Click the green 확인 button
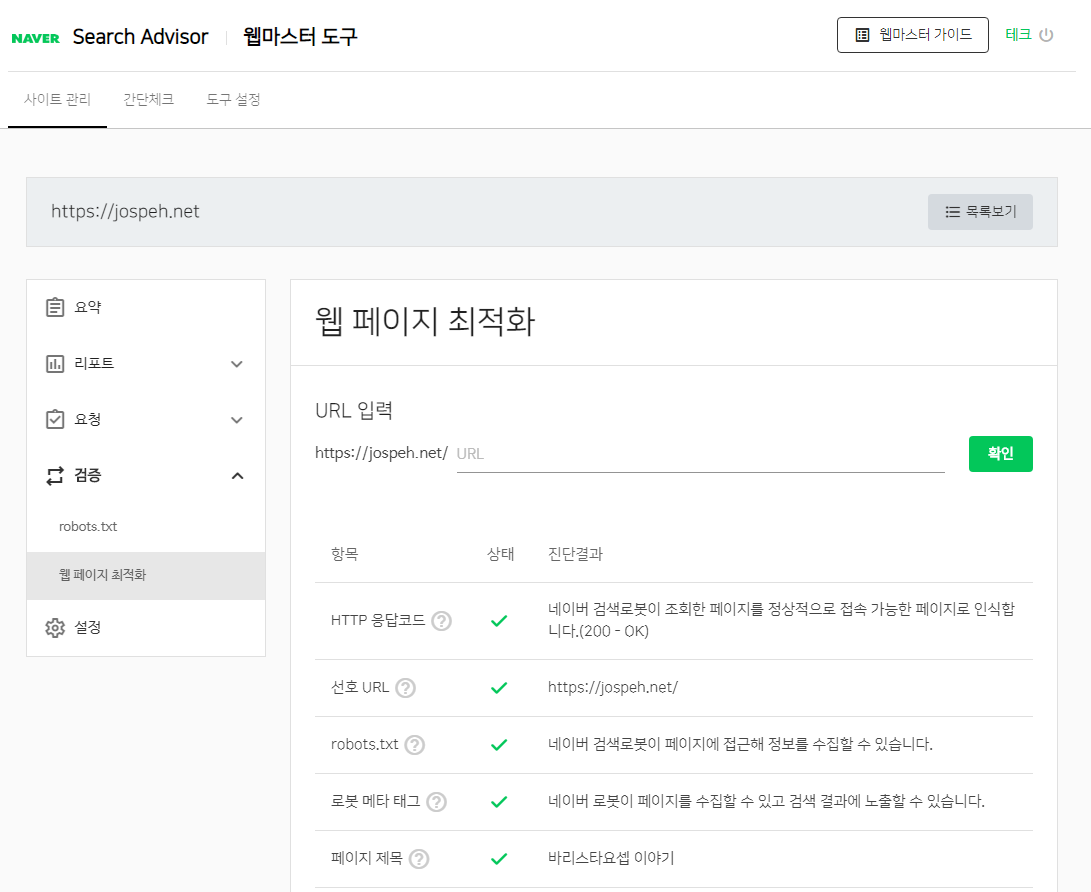Image resolution: width=1091 pixels, height=892 pixels. point(1001,454)
